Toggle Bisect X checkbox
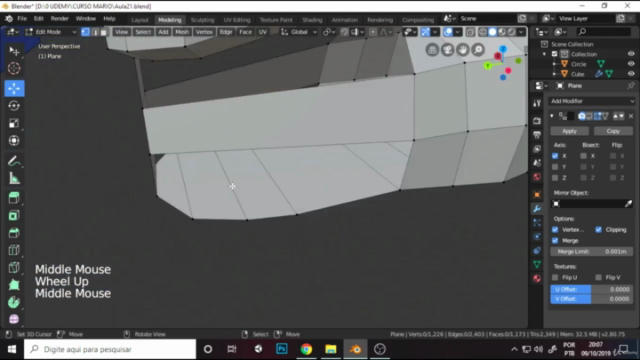The width and height of the screenshot is (640, 360). click(x=584, y=156)
